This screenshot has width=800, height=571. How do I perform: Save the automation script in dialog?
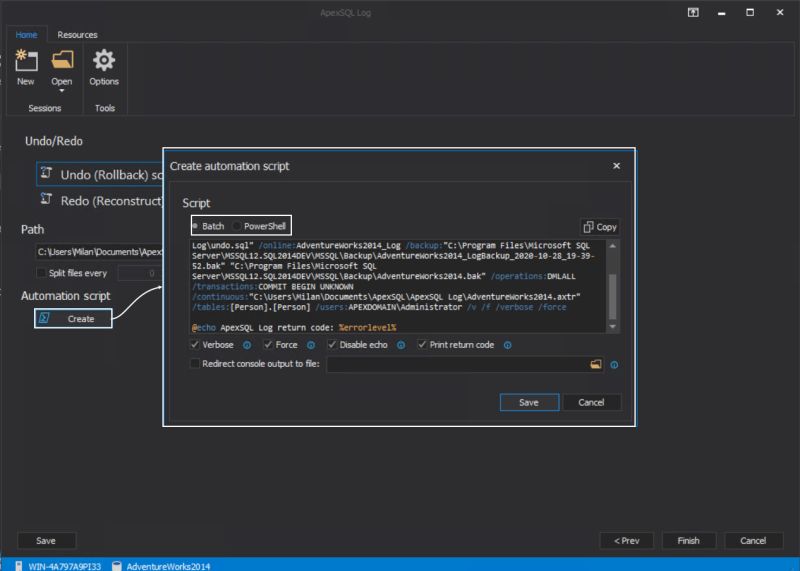tap(529, 402)
